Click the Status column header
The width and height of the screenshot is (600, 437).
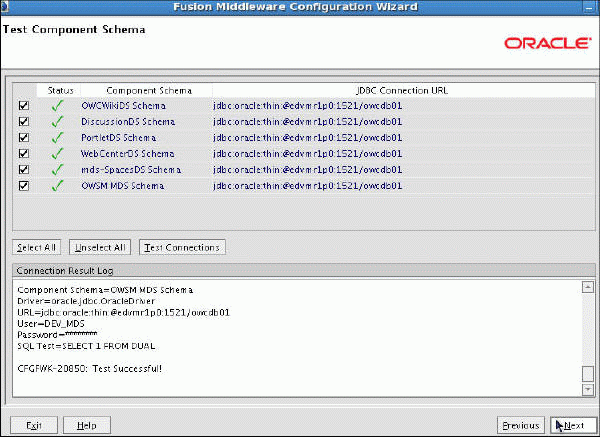pos(60,91)
